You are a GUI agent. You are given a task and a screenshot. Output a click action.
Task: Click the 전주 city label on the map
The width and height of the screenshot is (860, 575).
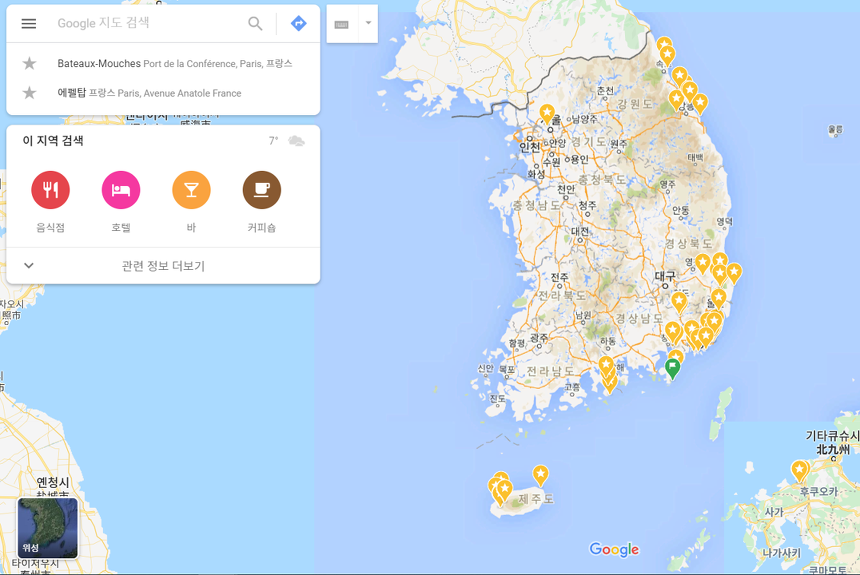(x=559, y=278)
